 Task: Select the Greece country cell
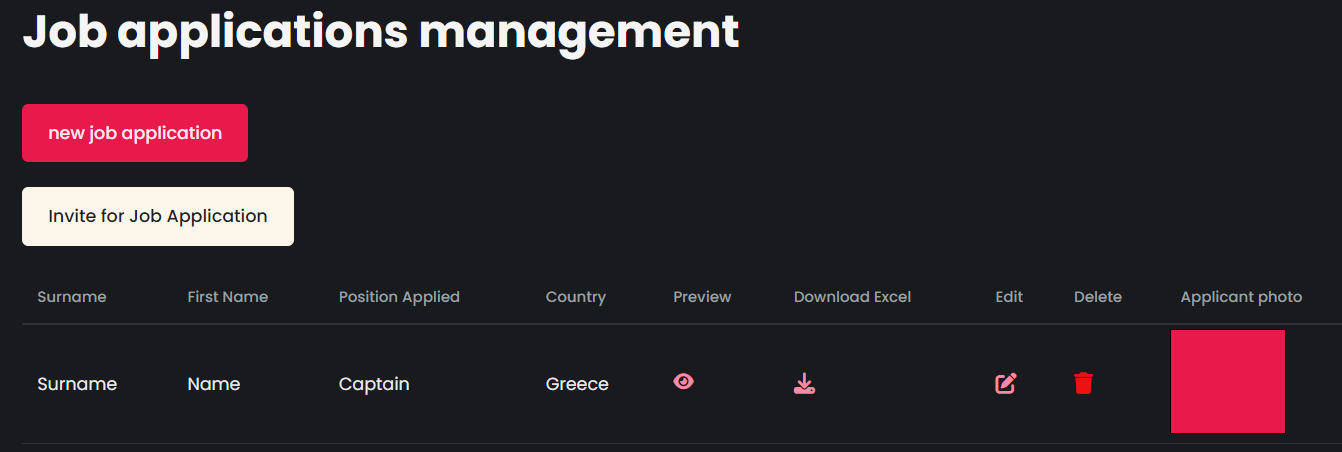point(577,384)
